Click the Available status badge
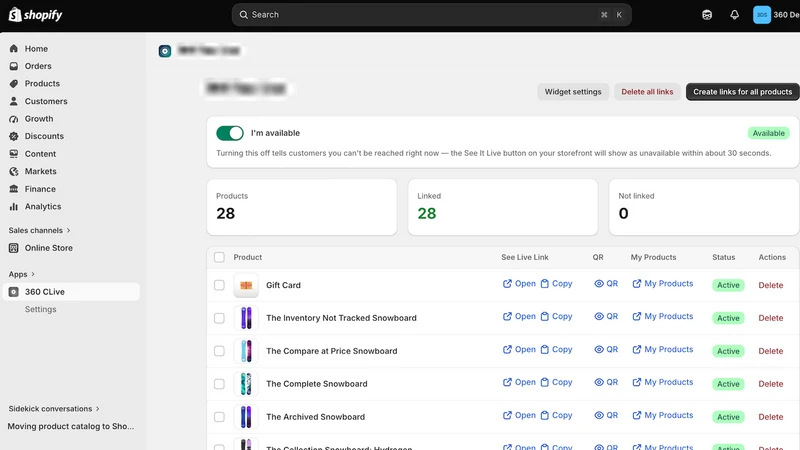Screen dimensions: 800x450 tap(768, 133)
